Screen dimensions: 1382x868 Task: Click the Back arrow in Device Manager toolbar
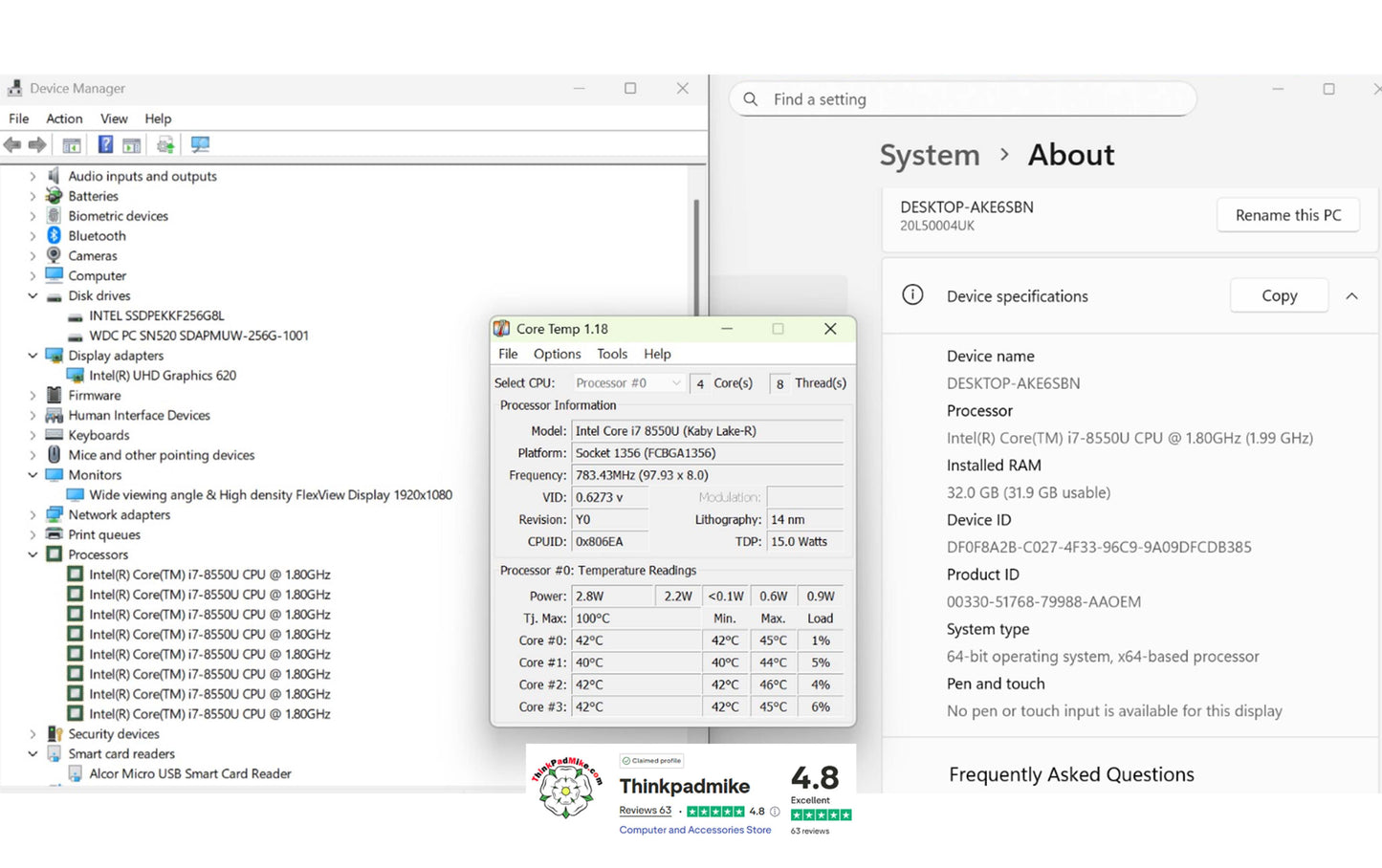coord(12,144)
